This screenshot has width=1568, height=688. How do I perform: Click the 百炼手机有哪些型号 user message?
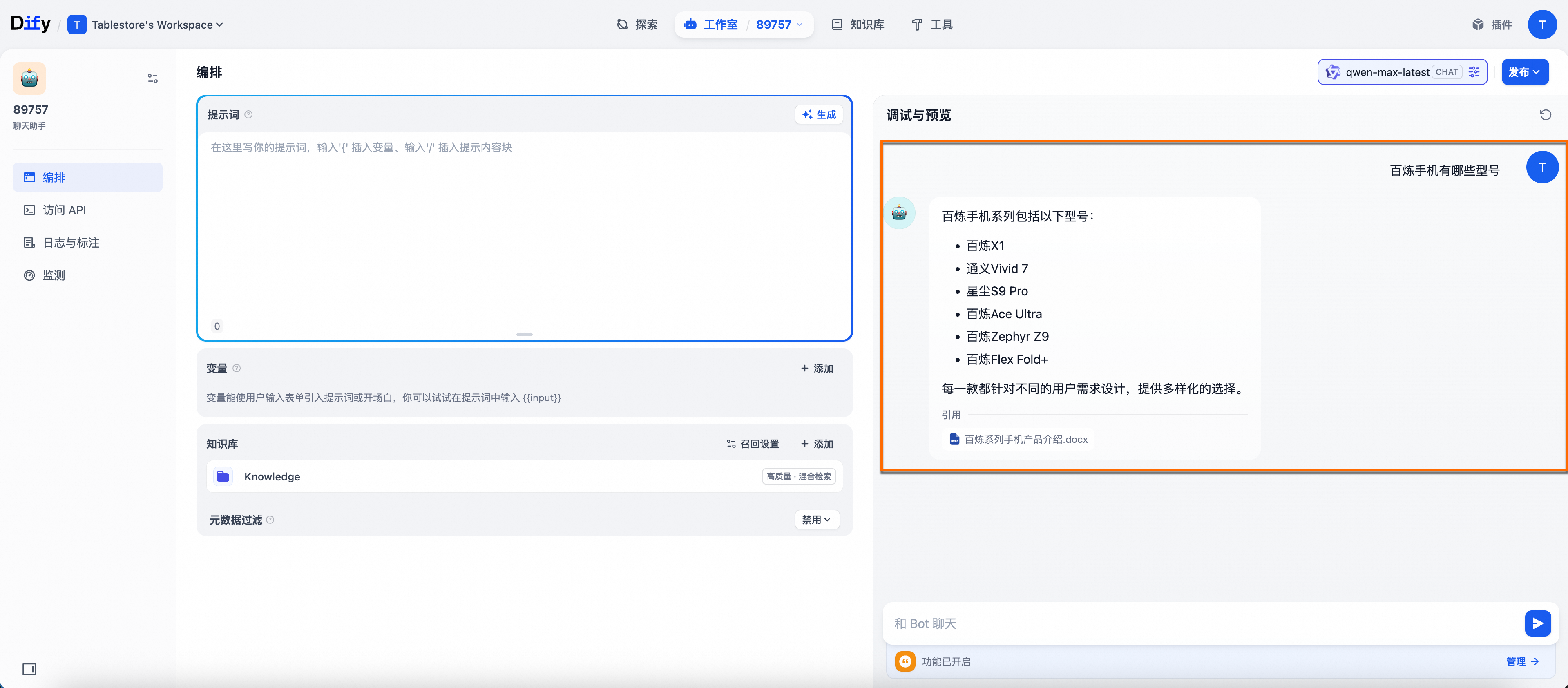coord(1445,170)
